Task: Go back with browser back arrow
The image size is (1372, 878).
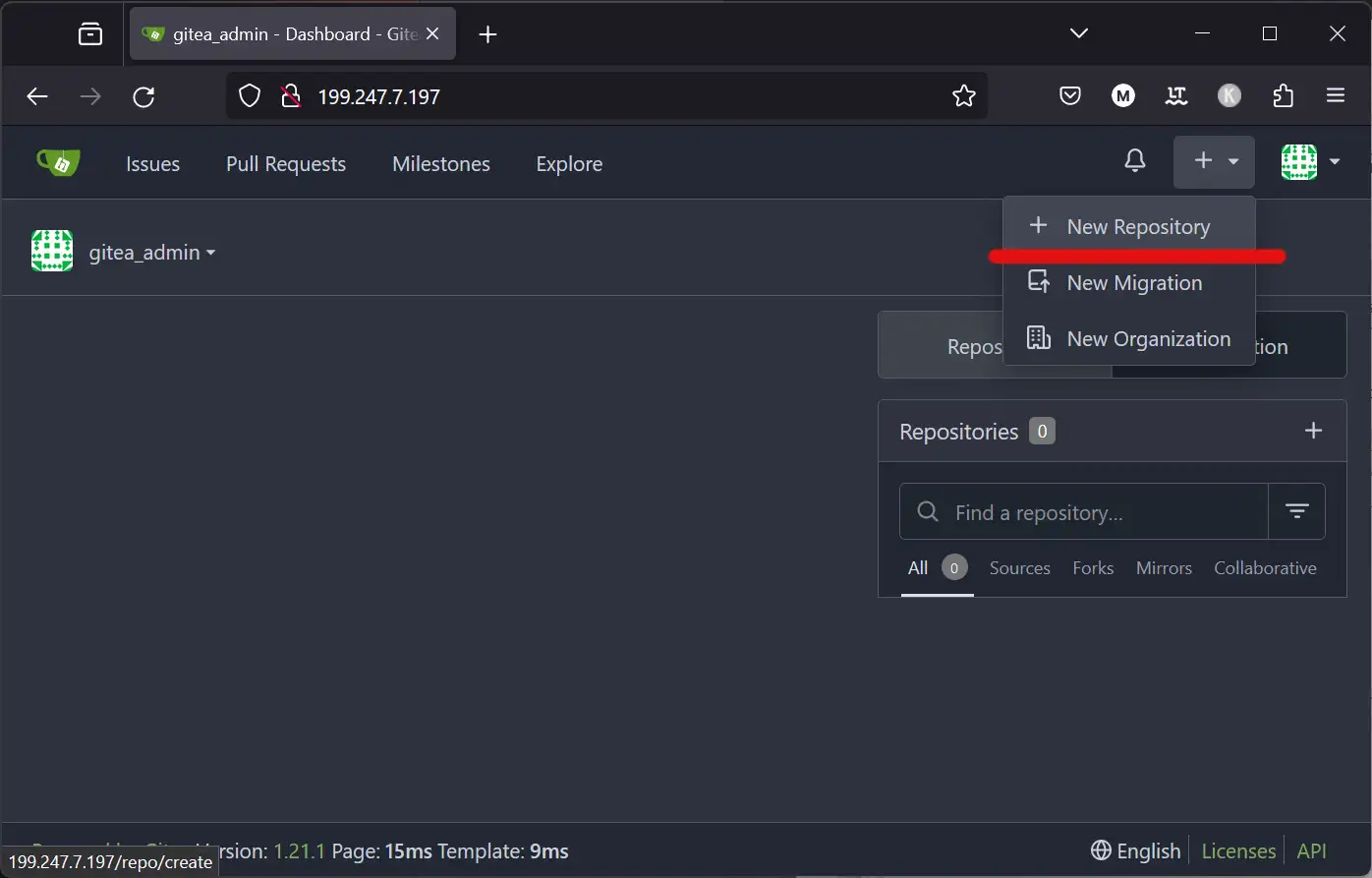Action: click(37, 96)
